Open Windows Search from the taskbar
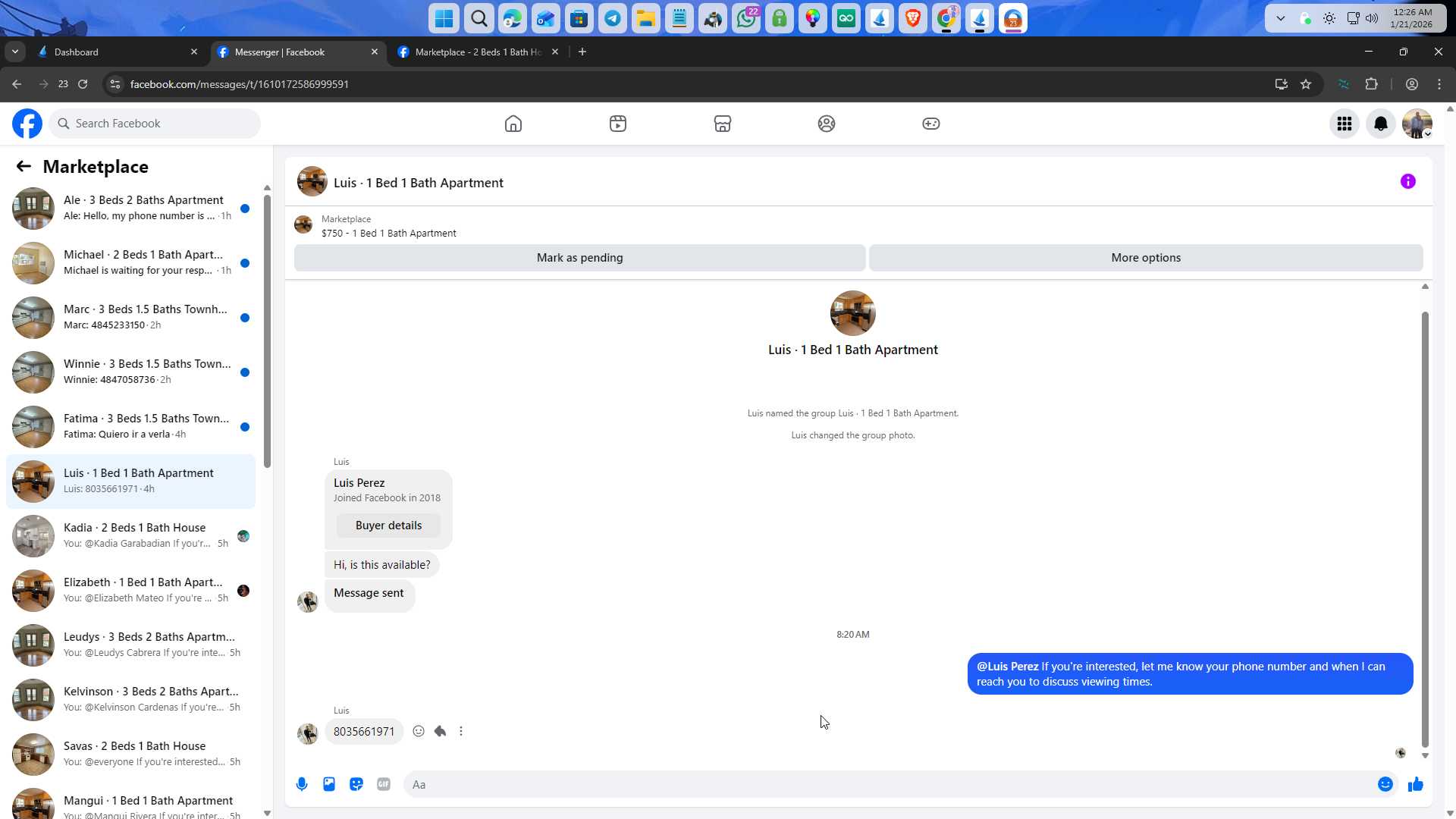 (479, 18)
